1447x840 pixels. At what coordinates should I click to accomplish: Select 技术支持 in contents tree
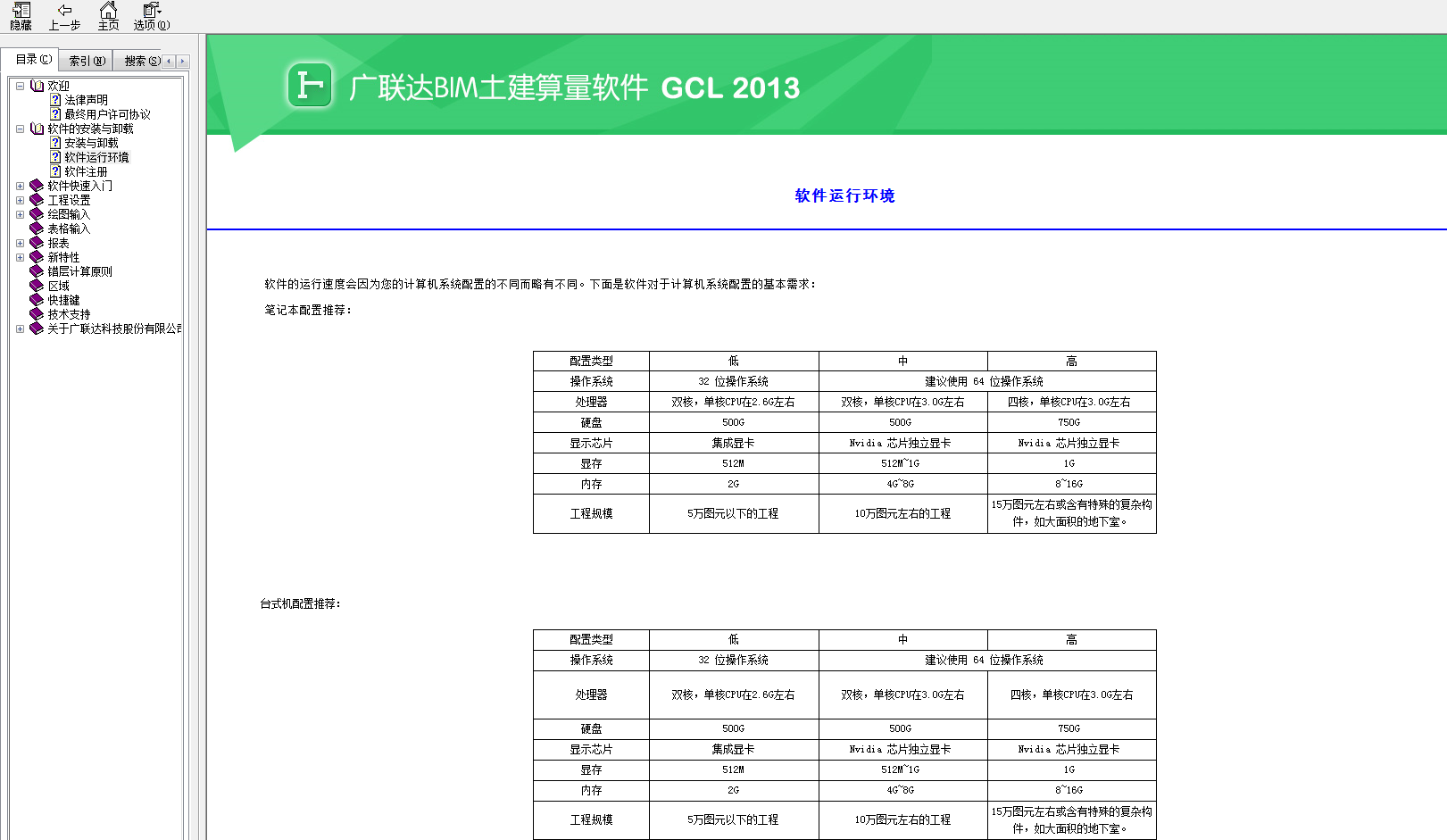pos(69,314)
